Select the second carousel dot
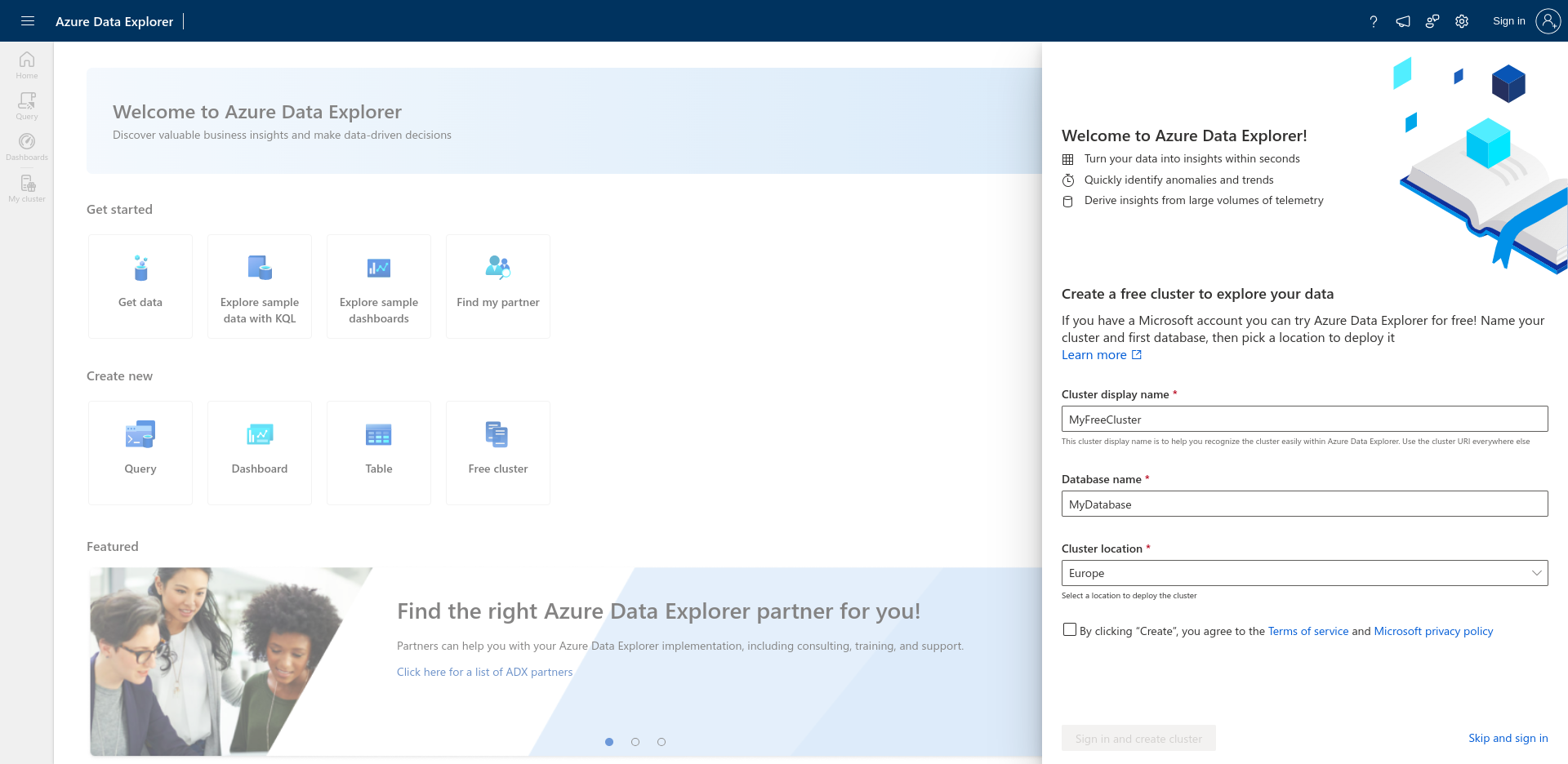The height and width of the screenshot is (764, 1568). (x=635, y=742)
